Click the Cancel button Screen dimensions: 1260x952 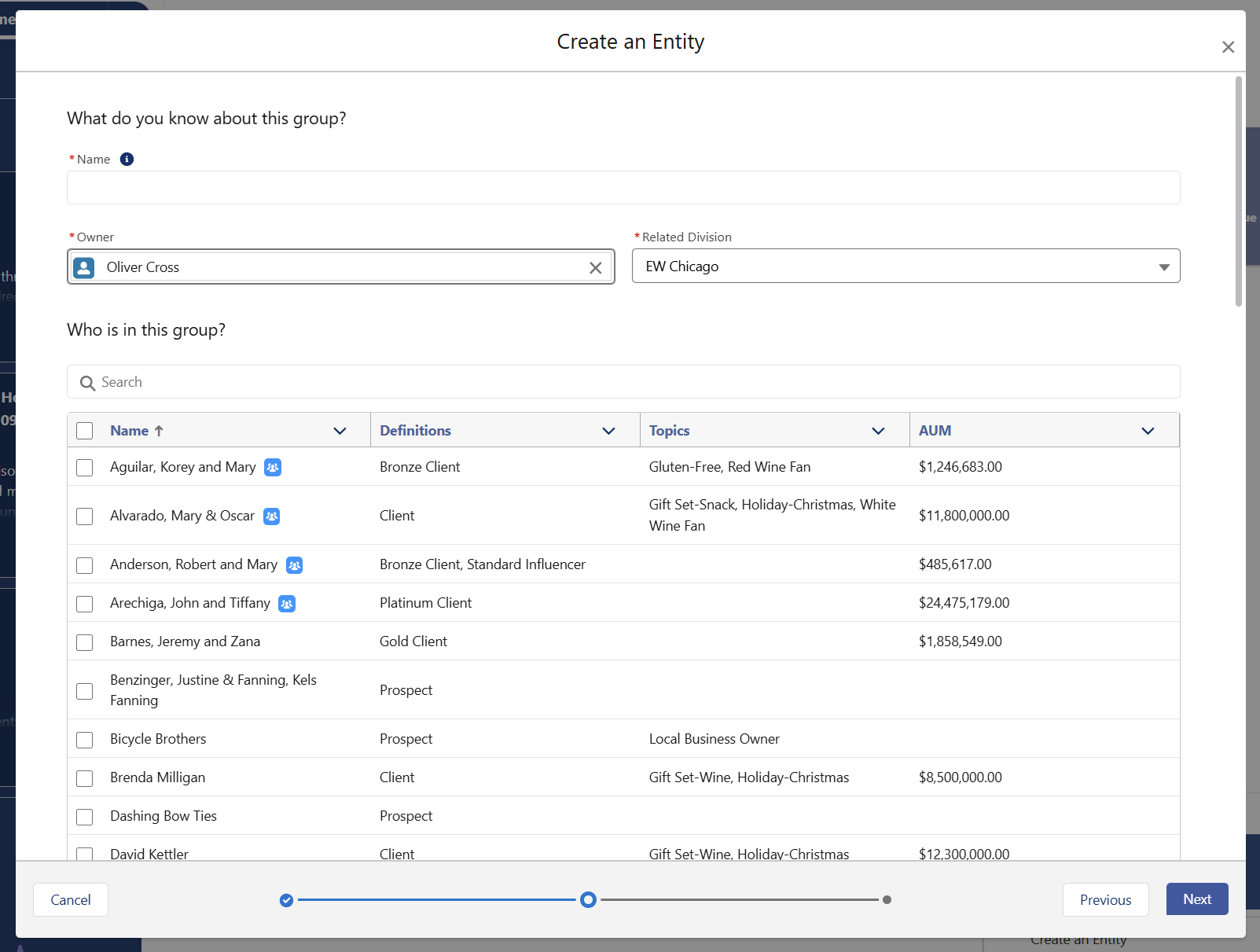coord(71,900)
